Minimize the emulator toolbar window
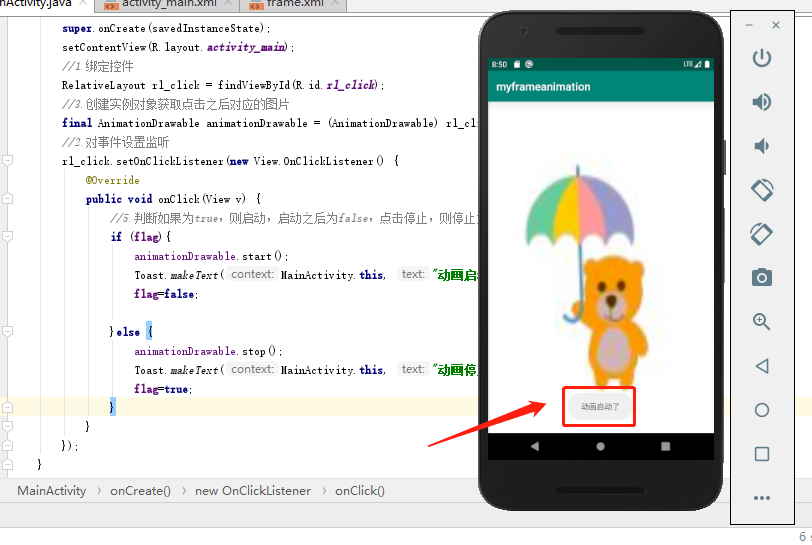 point(749,25)
